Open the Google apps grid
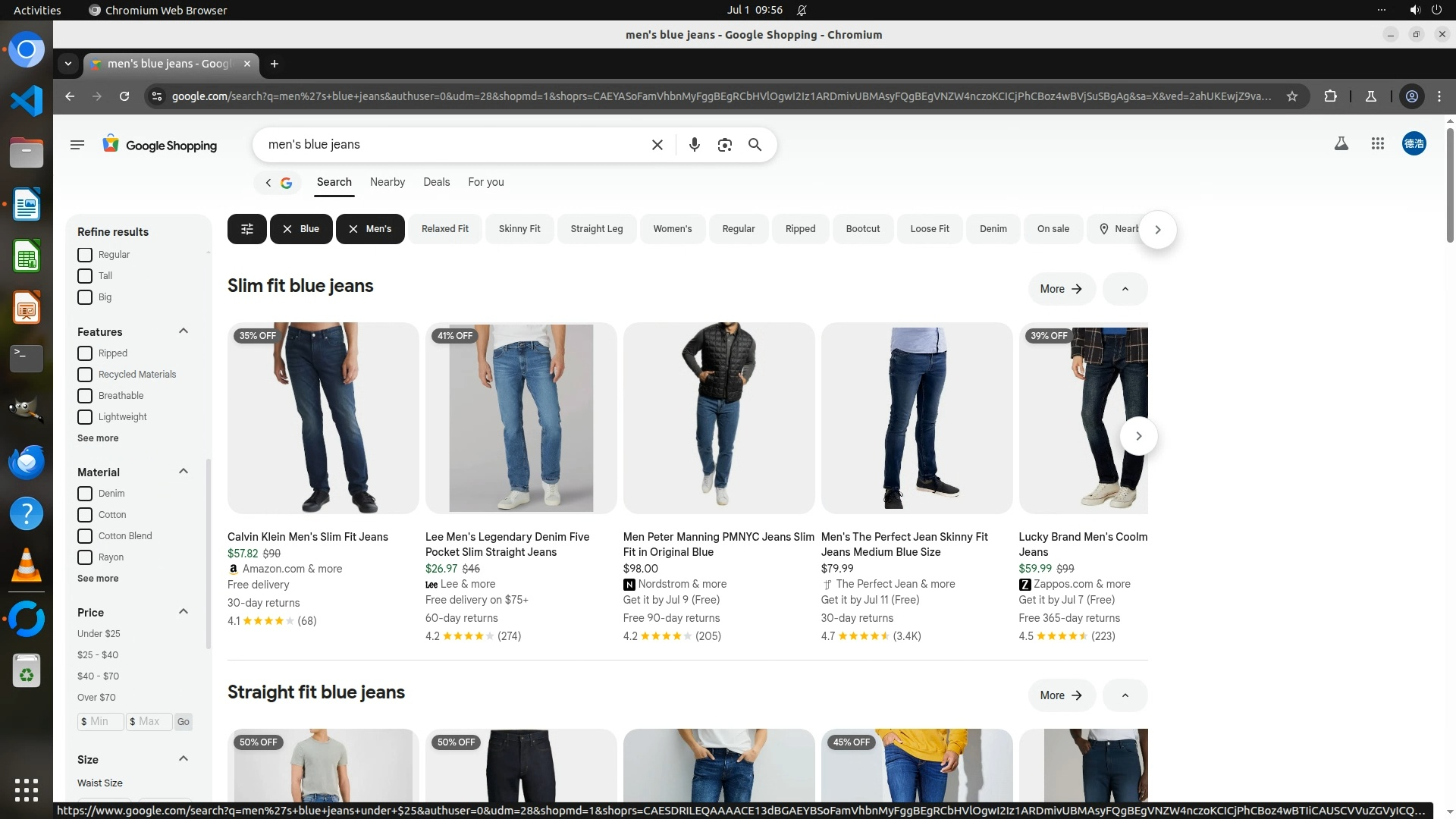This screenshot has height=819, width=1456. point(1378,143)
